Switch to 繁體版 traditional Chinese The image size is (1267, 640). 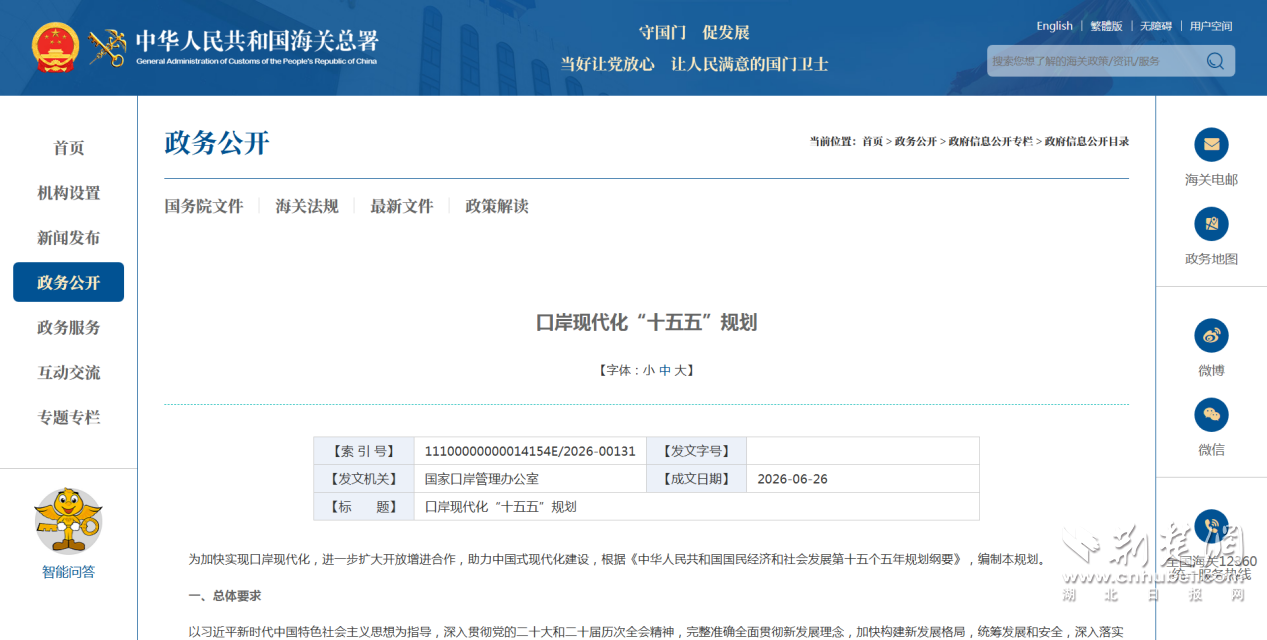(1106, 26)
